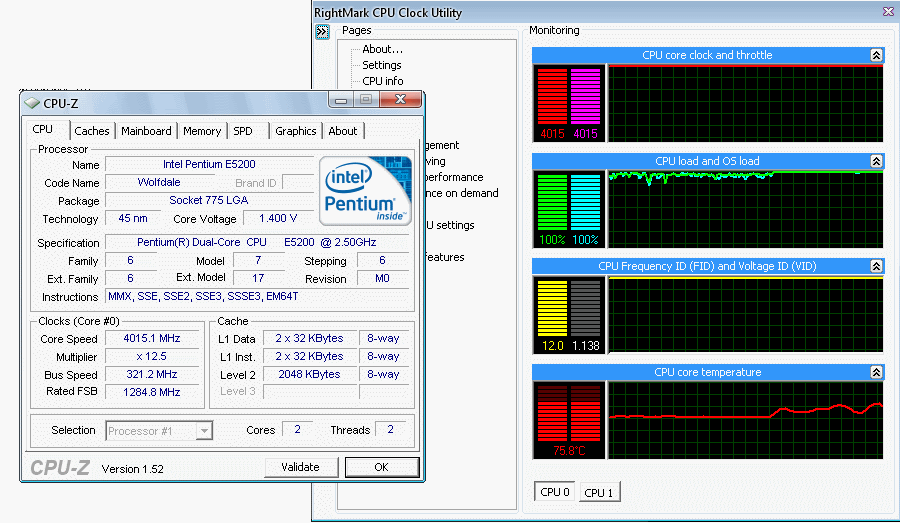The height and width of the screenshot is (523, 900).
Task: Collapse the RightMark pages panel with the arrow icon
Action: (x=322, y=32)
